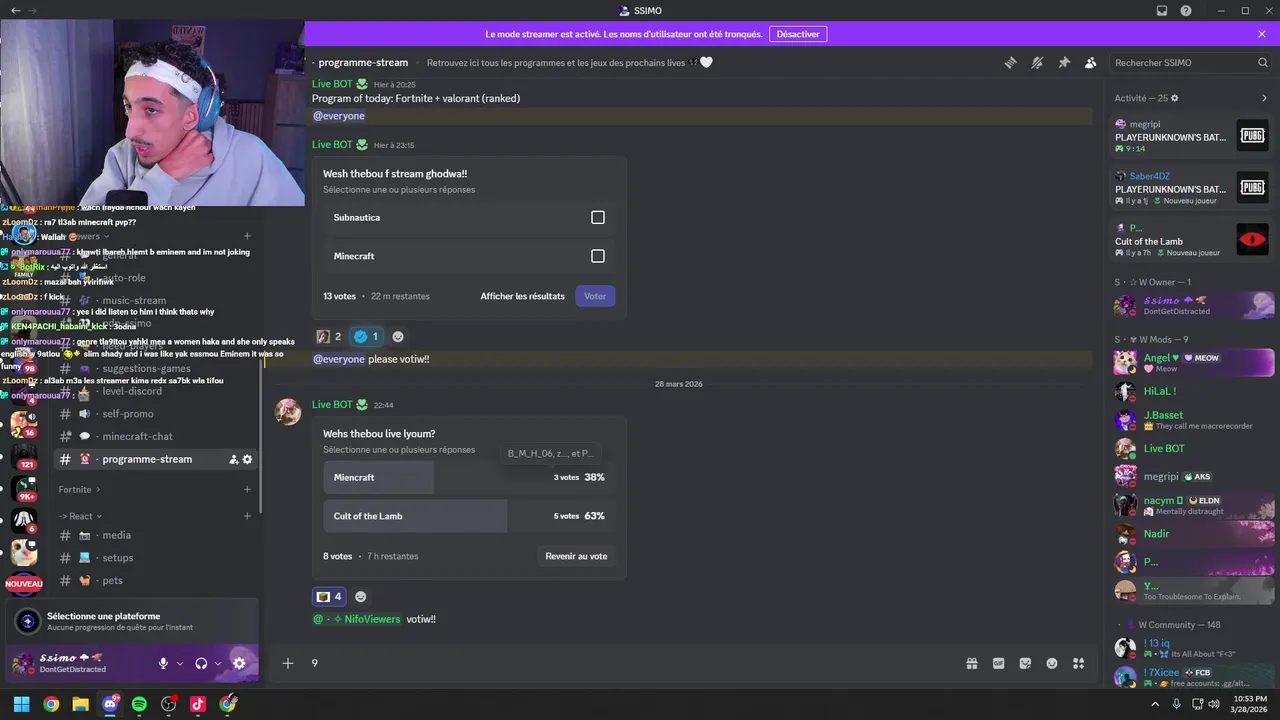Click the @everyone mention under Program of today

[339, 116]
